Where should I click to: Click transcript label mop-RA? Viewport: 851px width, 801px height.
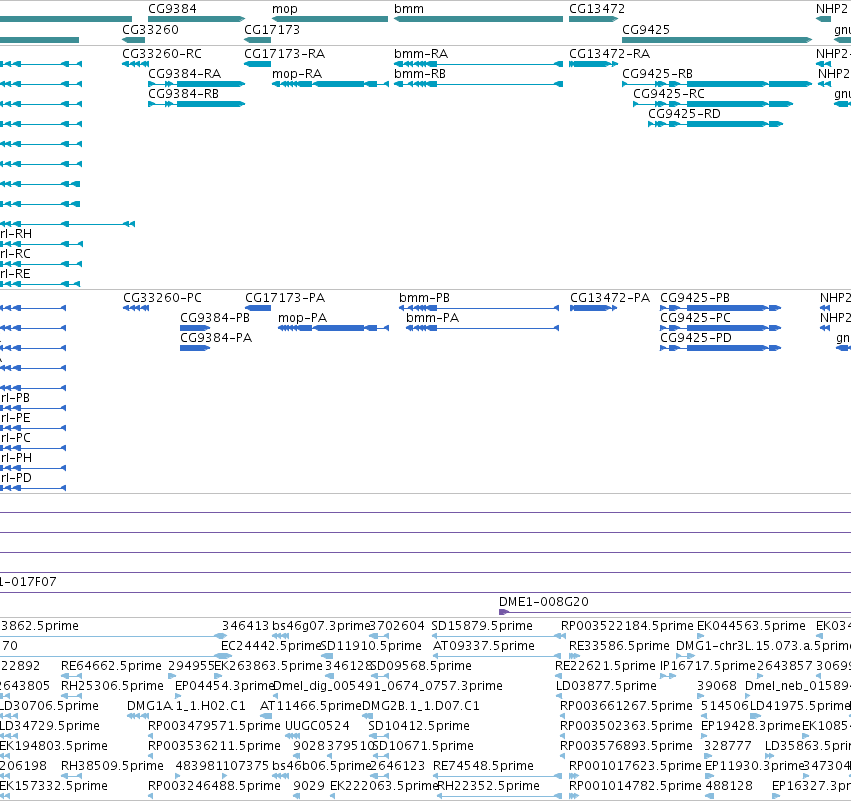tap(297, 73)
